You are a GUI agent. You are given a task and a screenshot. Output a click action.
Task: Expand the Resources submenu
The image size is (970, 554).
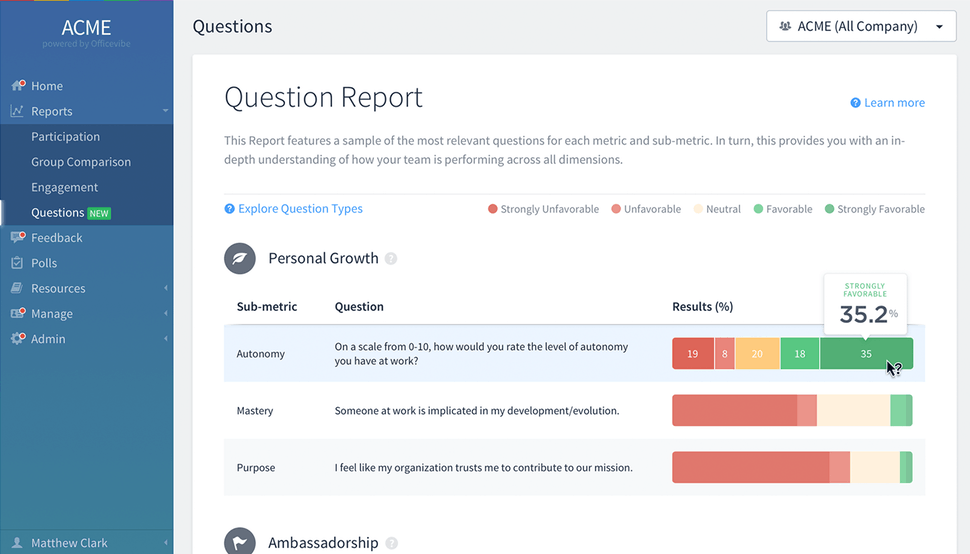click(x=165, y=289)
